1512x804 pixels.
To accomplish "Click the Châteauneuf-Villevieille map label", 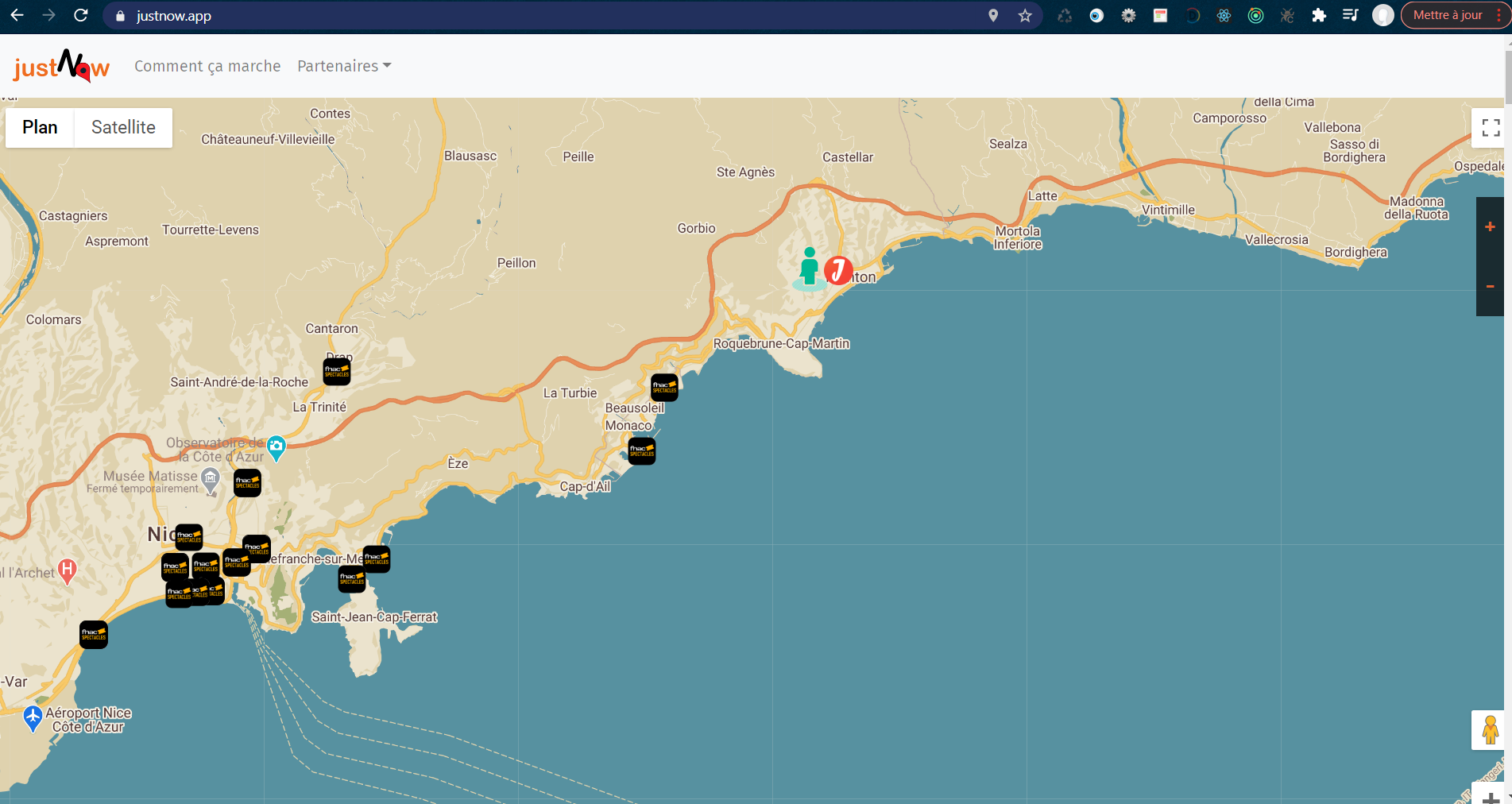I will coord(268,139).
